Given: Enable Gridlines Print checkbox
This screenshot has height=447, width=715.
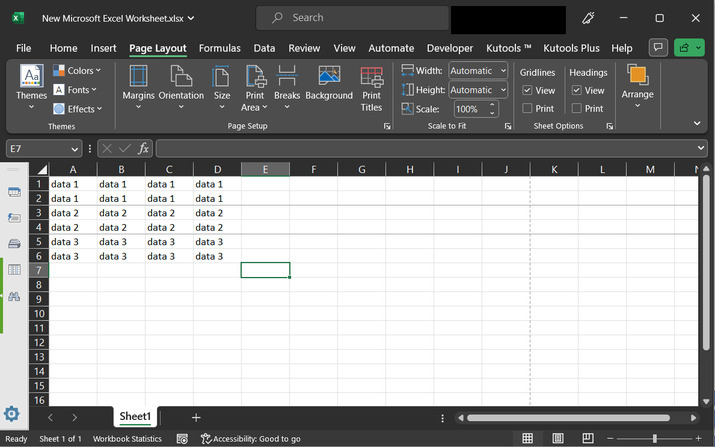Looking at the screenshot, I should point(527,109).
